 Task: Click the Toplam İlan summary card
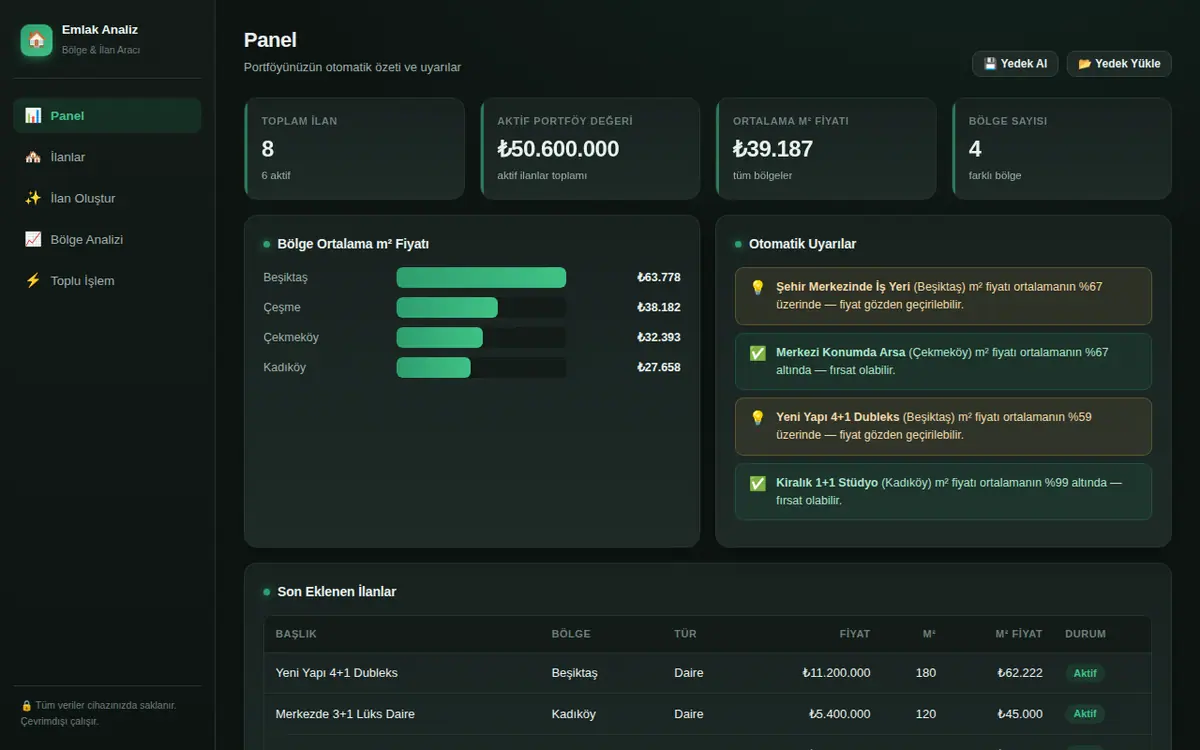(354, 148)
